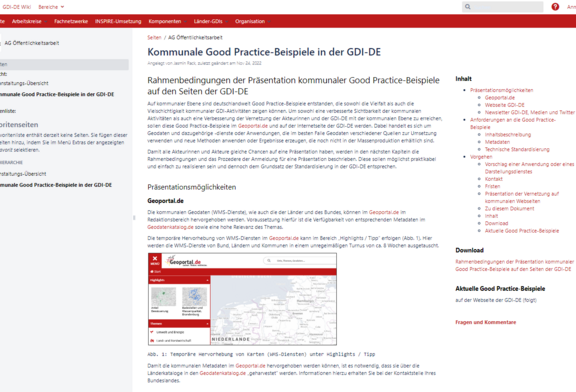Screen dimensions: 576x392
Task: Open Anforderungen an die Good Practice-Beispiele entry
Action: (513, 123)
